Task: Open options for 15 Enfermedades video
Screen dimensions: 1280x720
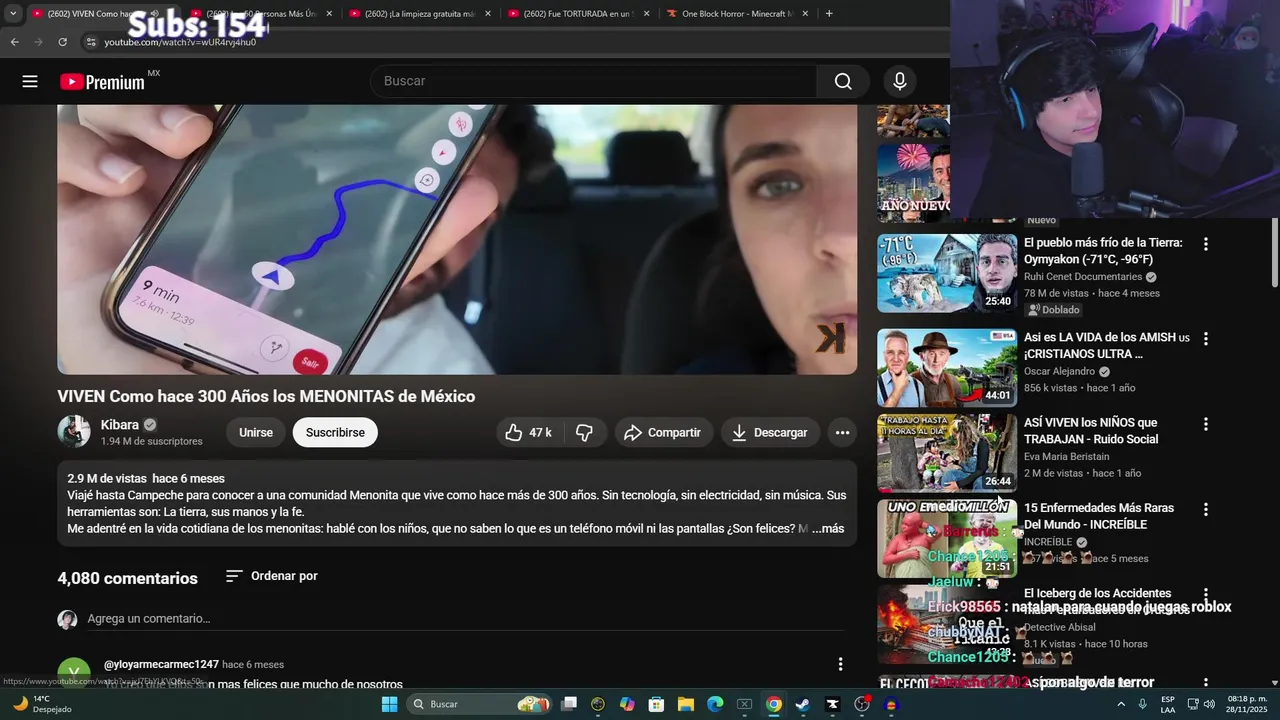Action: click(1205, 509)
